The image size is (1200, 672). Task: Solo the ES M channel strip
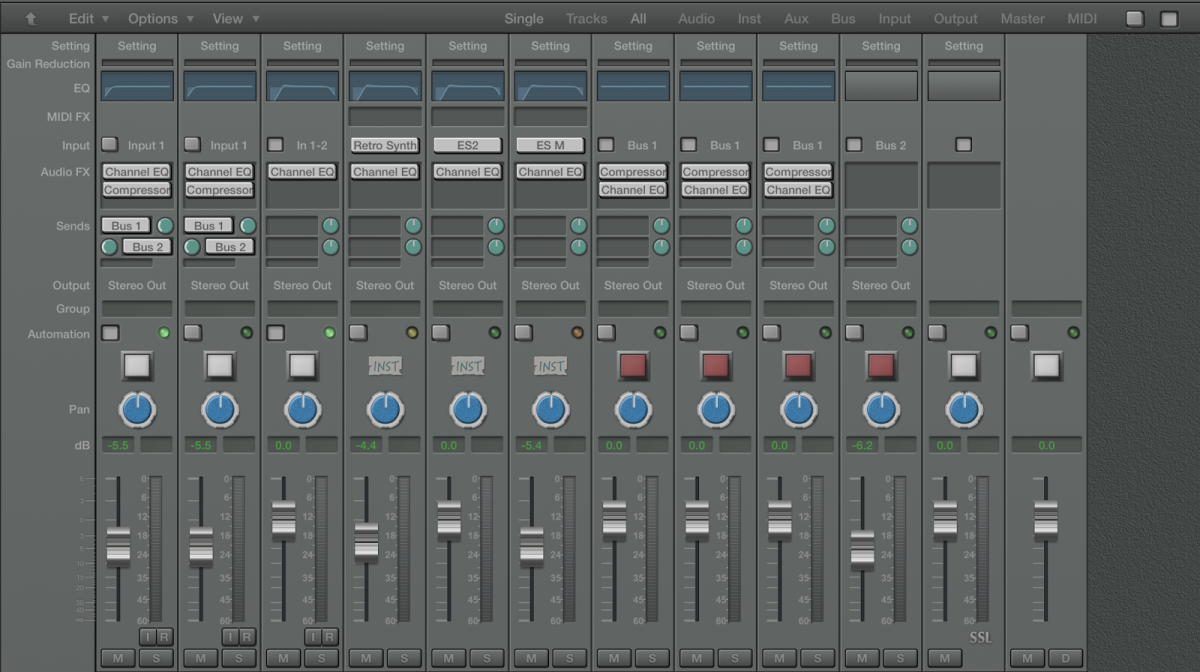click(569, 658)
